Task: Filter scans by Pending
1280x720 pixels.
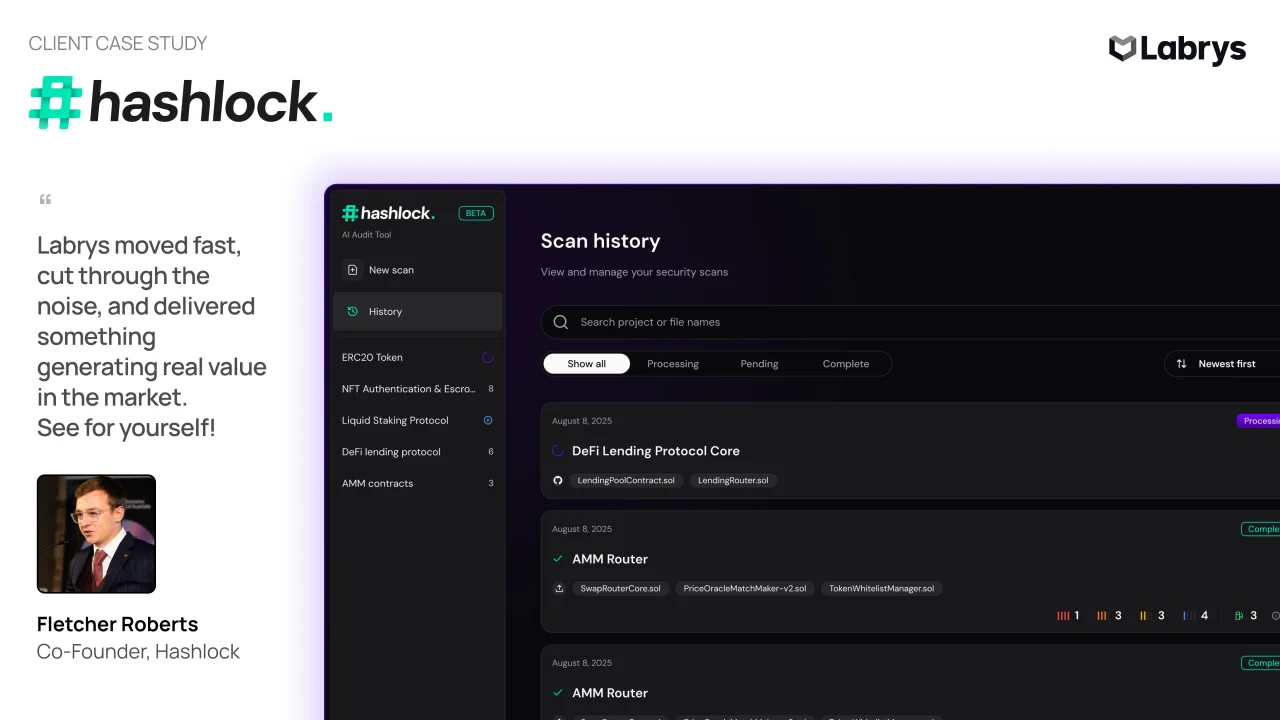Action: (x=759, y=364)
